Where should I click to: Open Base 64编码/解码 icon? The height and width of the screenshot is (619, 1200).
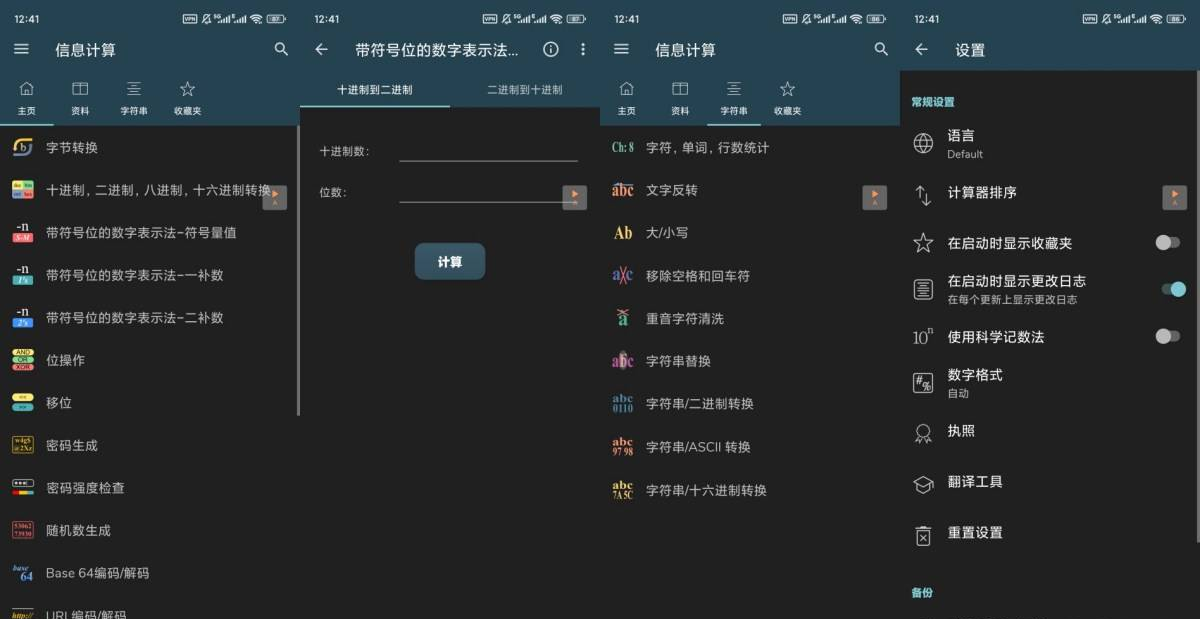pos(23,573)
